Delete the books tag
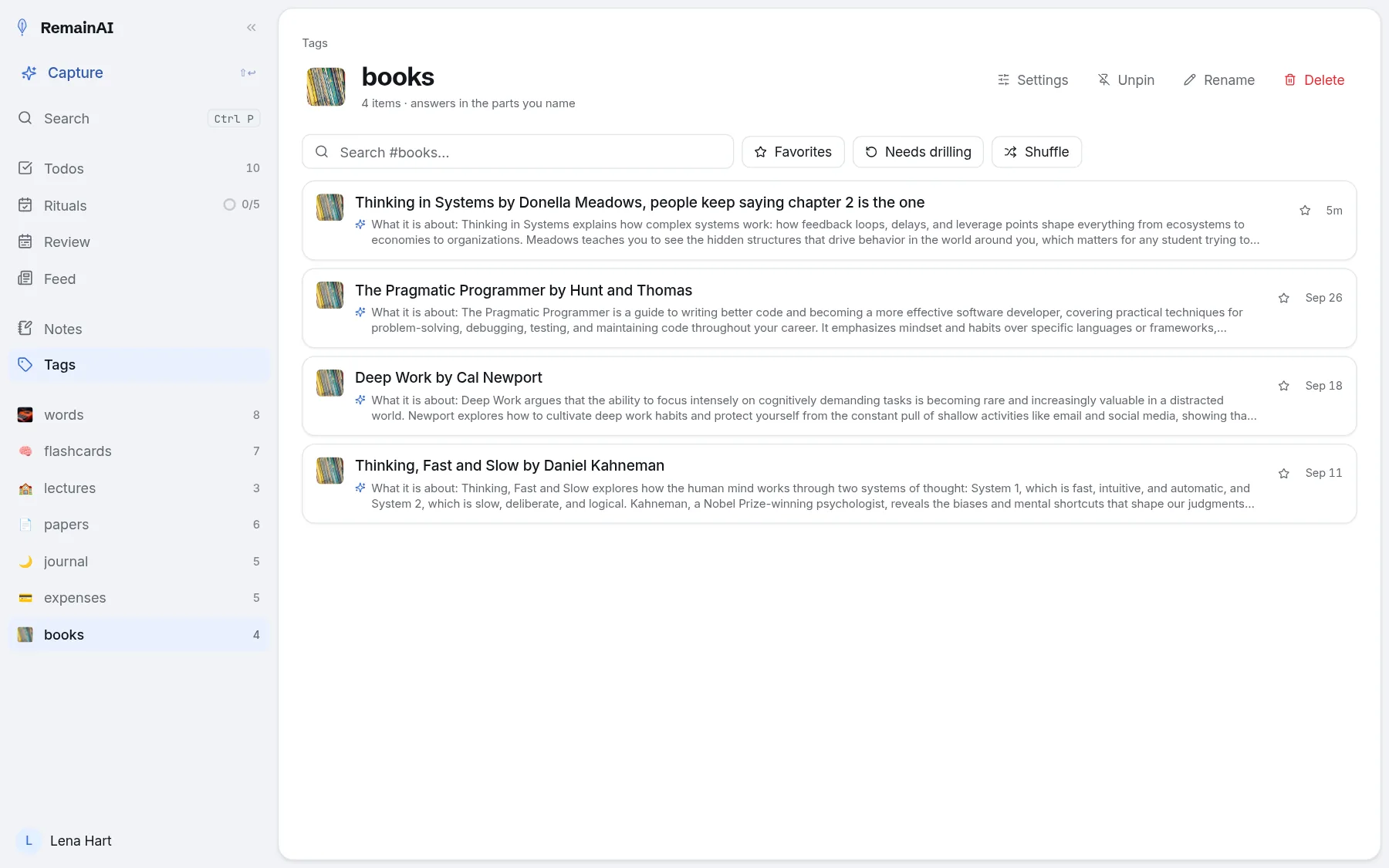The image size is (1389, 868). point(1314,80)
